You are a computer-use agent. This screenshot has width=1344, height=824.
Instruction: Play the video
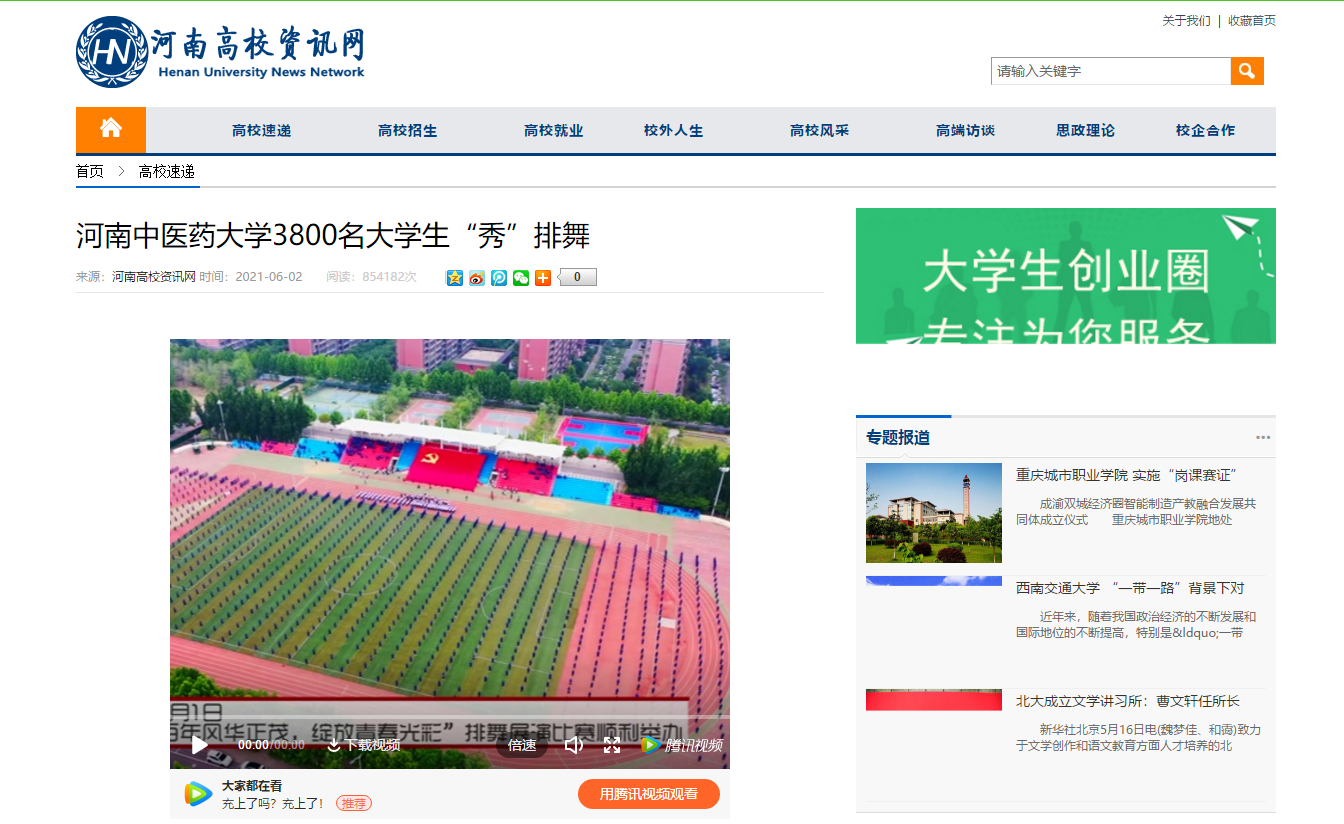pos(199,745)
